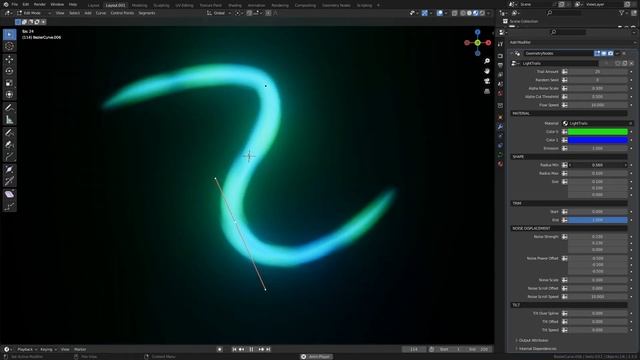Jump to the last frame
This screenshot has height=360, width=640.
[268, 349]
